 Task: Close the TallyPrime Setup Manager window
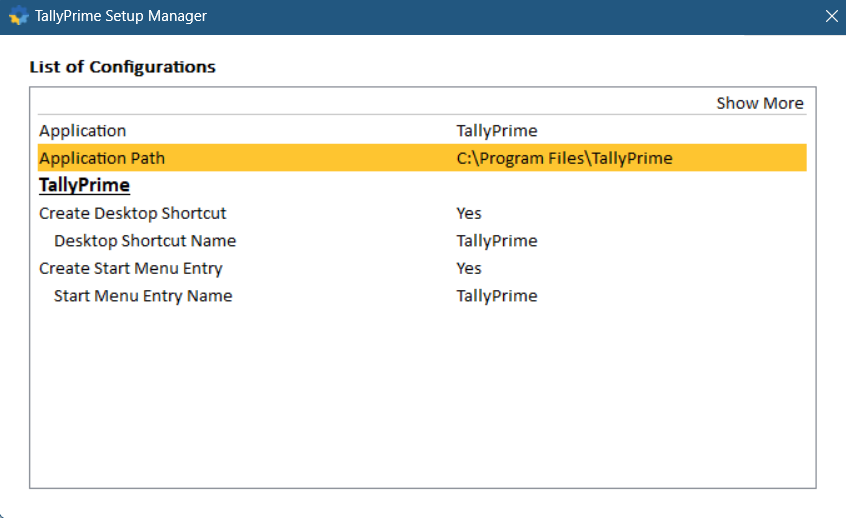click(831, 16)
